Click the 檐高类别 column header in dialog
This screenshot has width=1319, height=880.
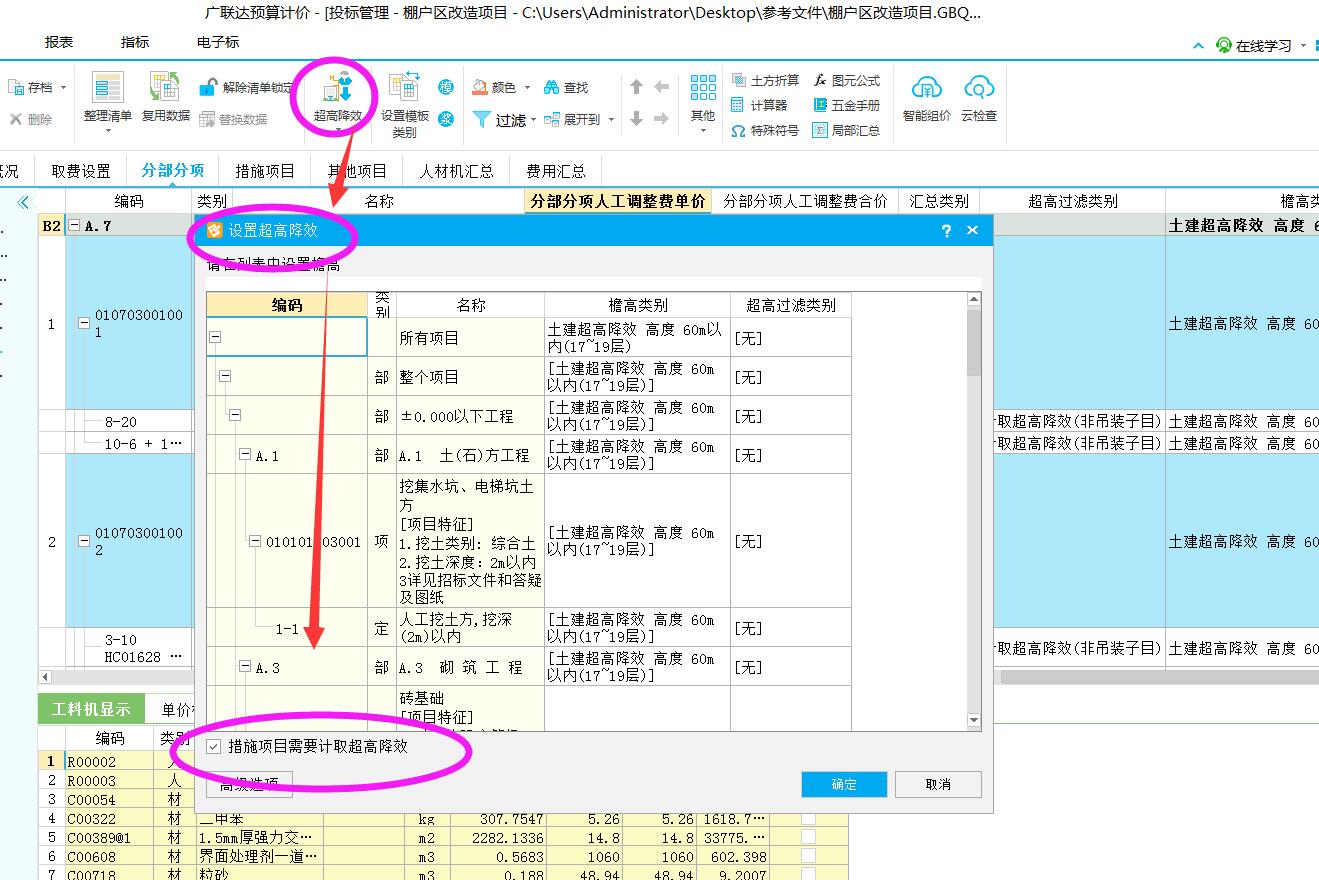coord(638,305)
